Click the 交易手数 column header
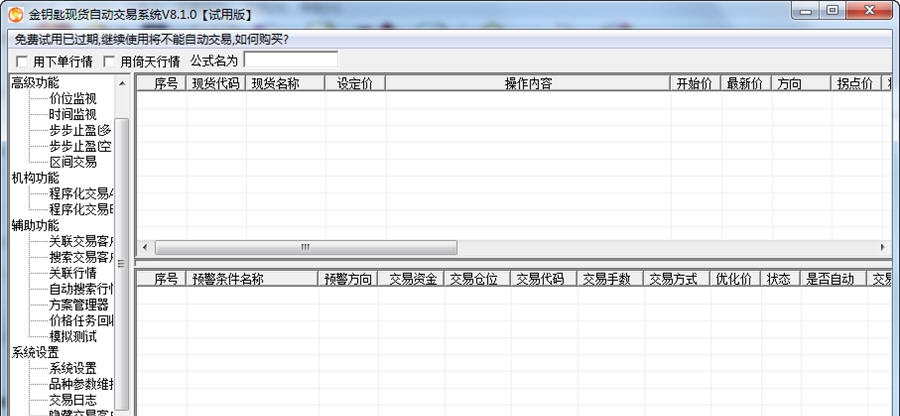This screenshot has width=900, height=416. [611, 279]
